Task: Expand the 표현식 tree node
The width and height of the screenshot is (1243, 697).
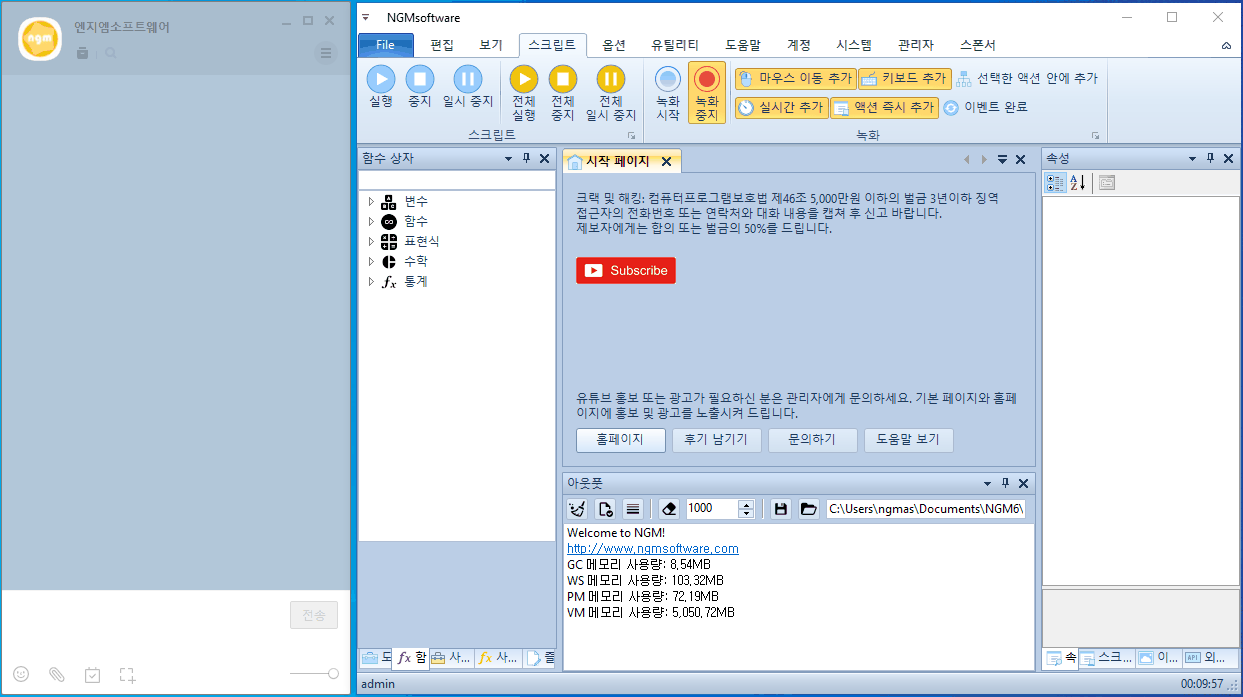Action: point(371,242)
